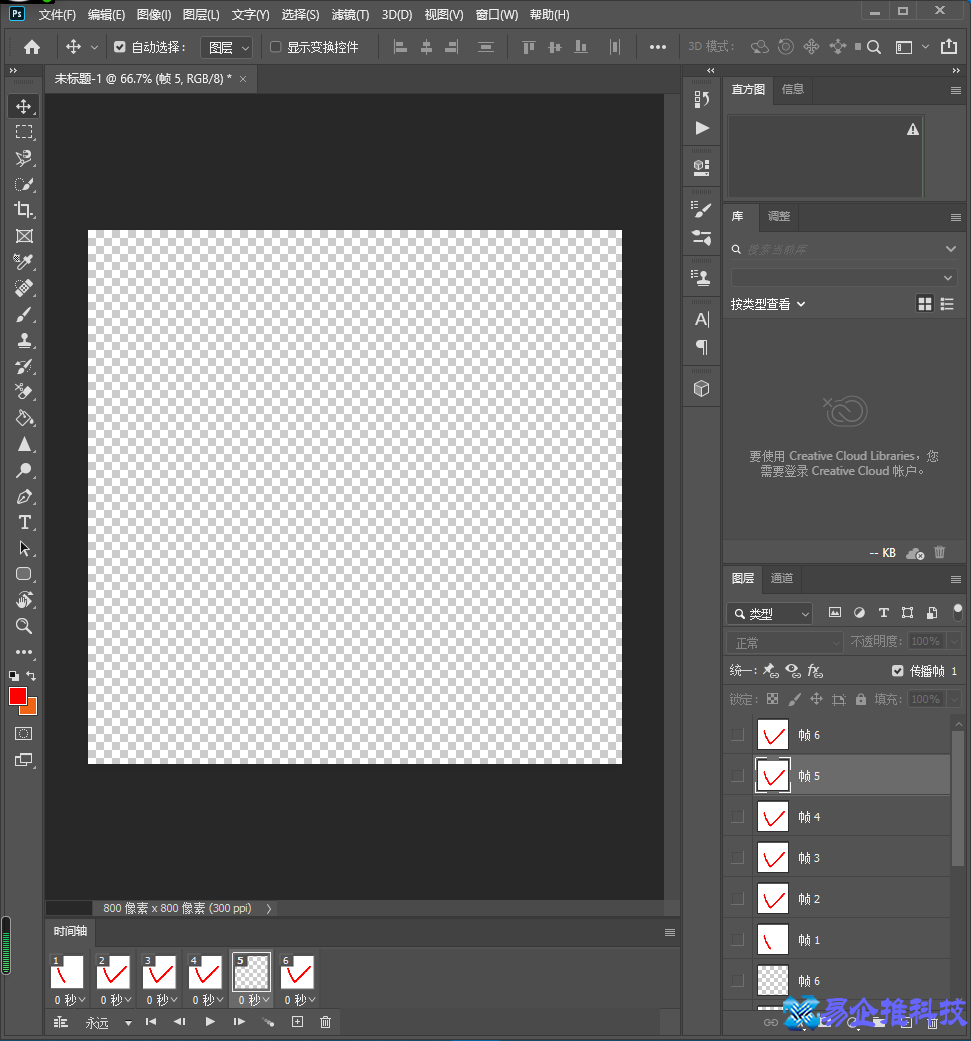
Task: Play the animation in the timeline
Action: coord(209,1021)
